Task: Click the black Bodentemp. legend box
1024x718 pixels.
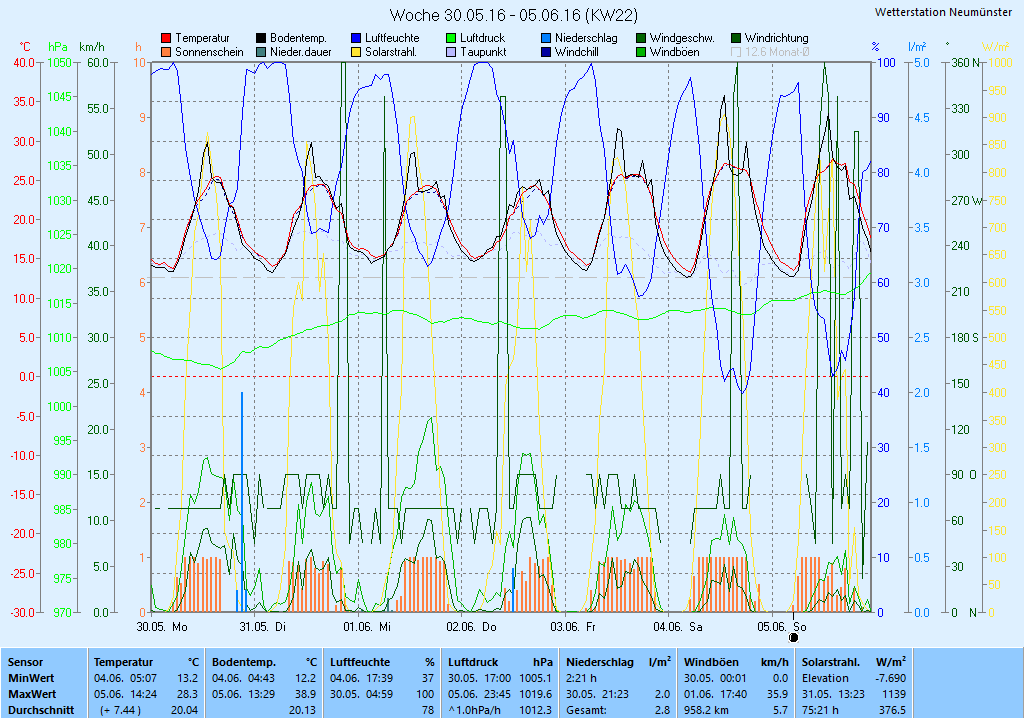Action: coord(261,38)
